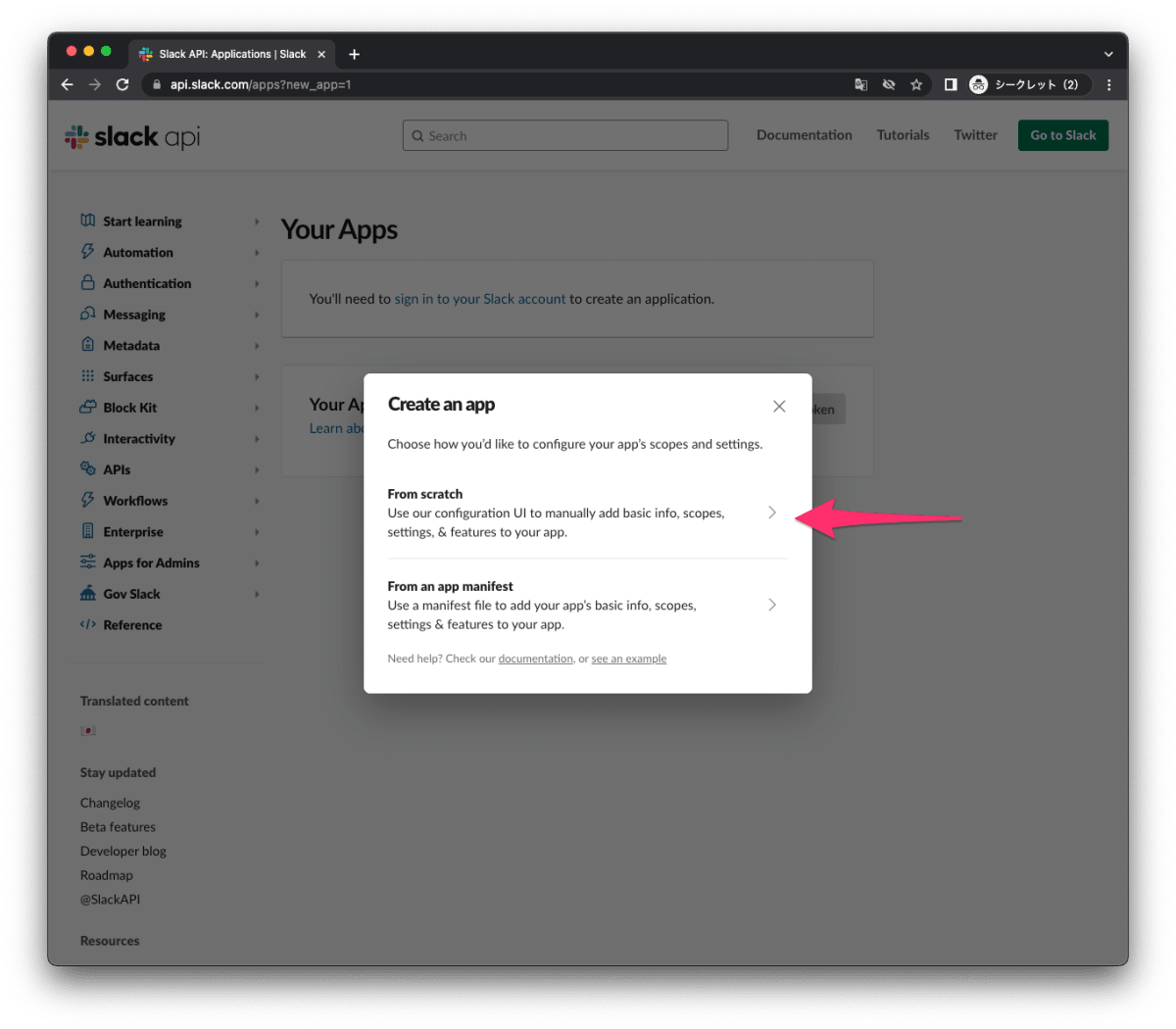Click the Slack API logo
Screen dimensions: 1176x1029
click(132, 136)
